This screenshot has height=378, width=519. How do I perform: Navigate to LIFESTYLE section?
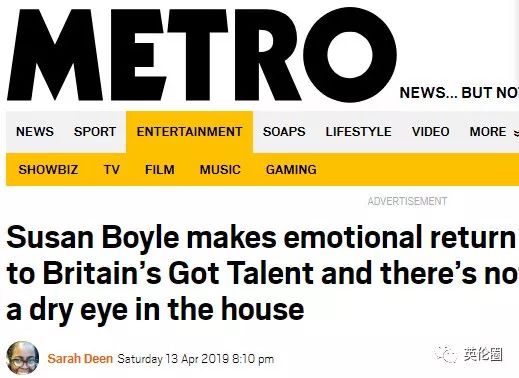pos(358,132)
